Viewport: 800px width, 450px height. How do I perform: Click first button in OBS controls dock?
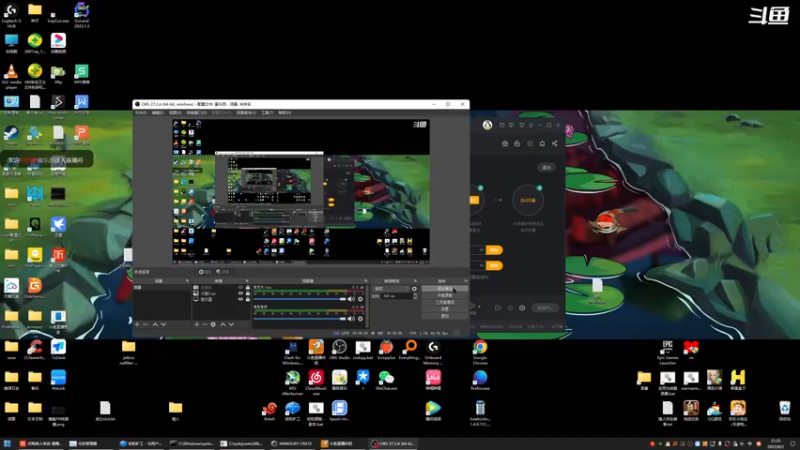pyautogui.click(x=444, y=289)
